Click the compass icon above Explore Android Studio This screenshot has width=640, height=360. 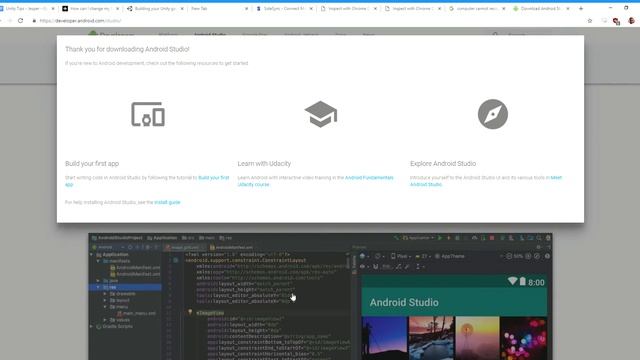coord(493,114)
